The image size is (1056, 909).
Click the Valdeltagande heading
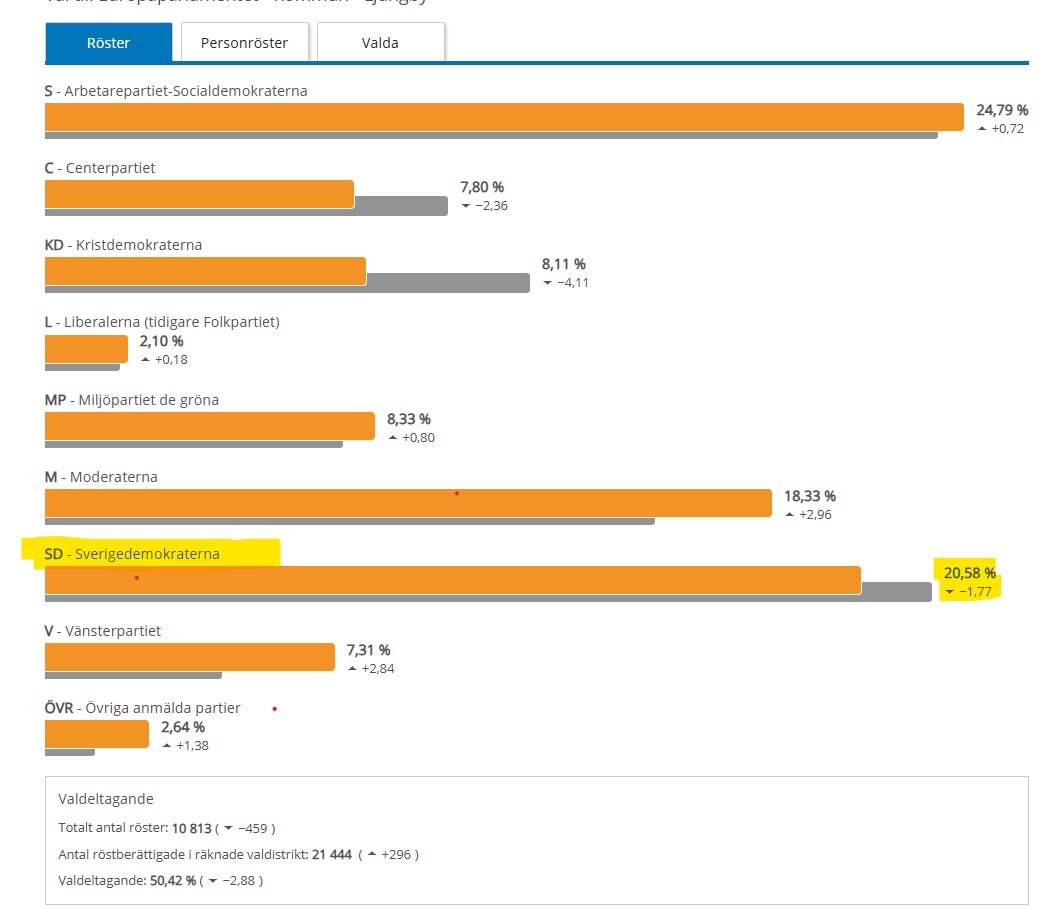click(106, 799)
